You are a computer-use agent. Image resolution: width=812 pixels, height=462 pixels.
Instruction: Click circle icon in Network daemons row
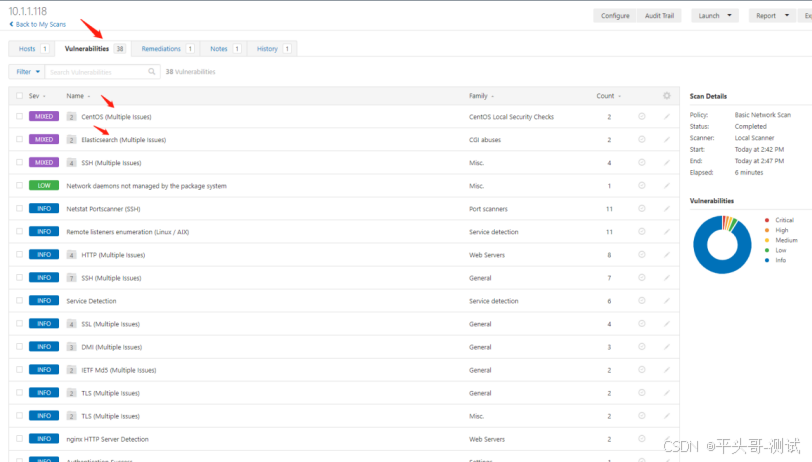pyautogui.click(x=642, y=185)
